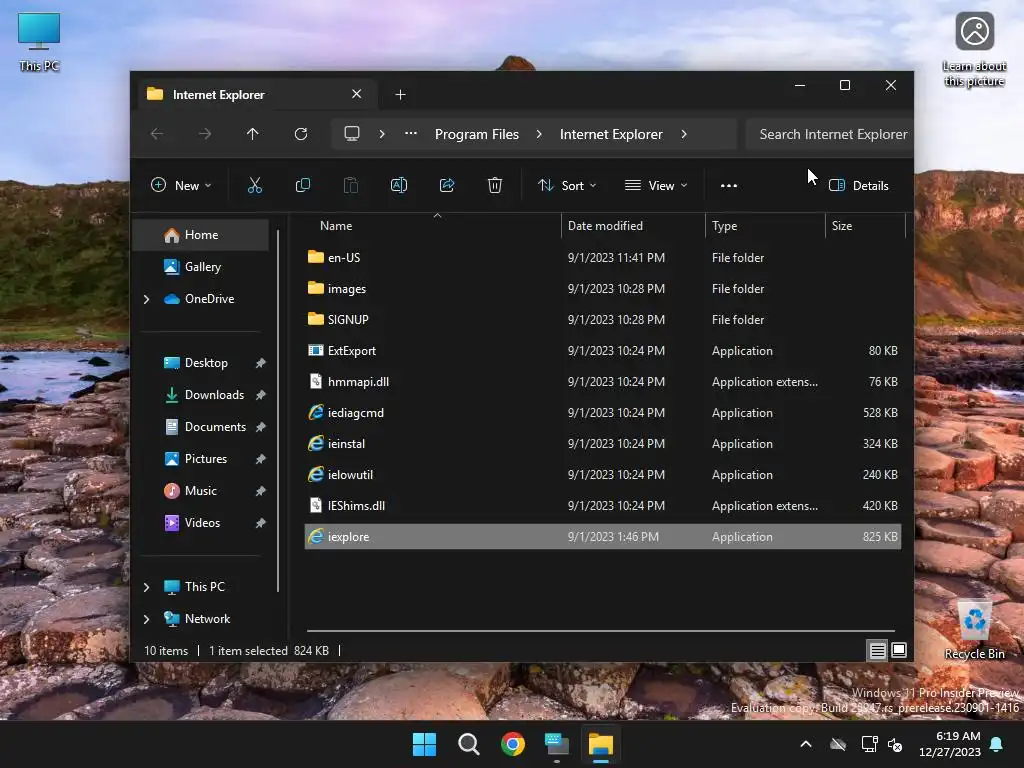
Task: Open the New dropdown
Action: click(181, 185)
